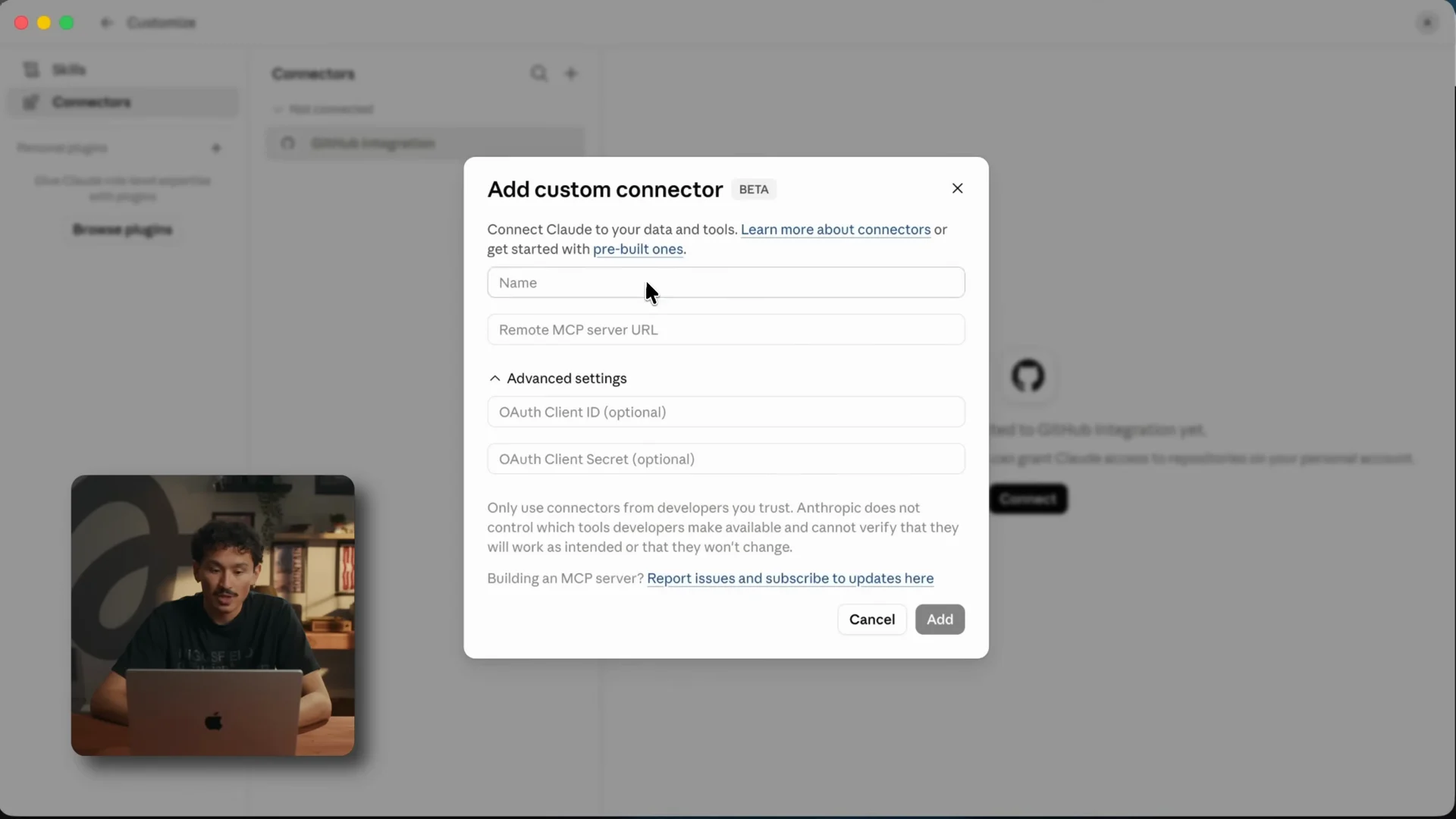
Task: Go back with the arrow icon
Action: click(x=106, y=23)
